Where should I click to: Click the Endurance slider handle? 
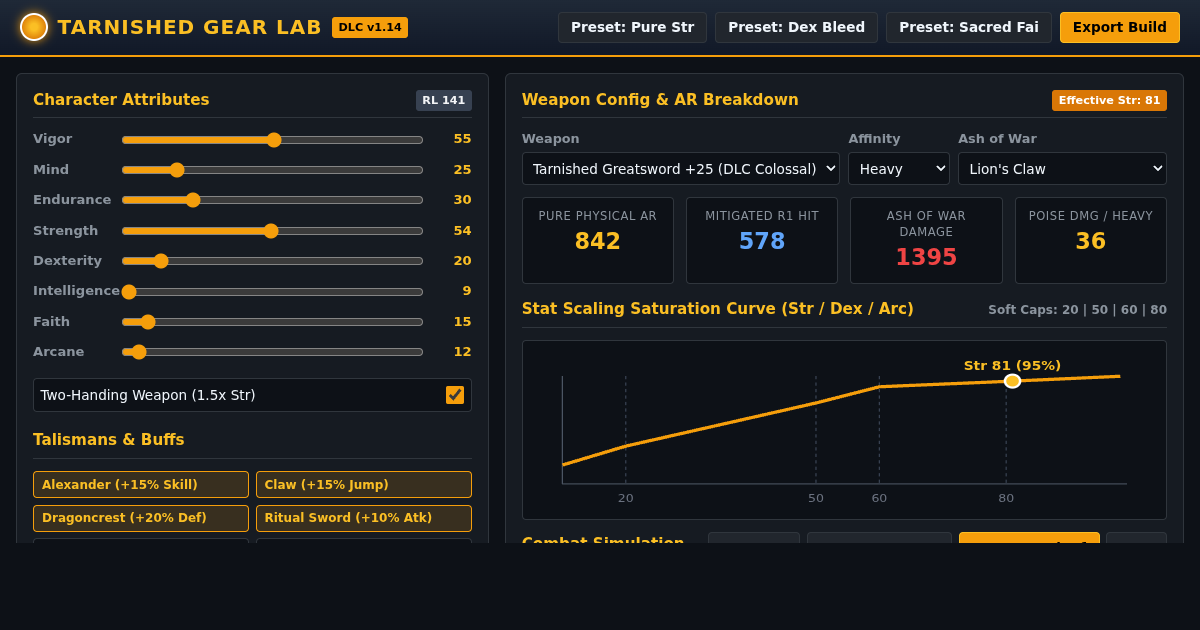pyautogui.click(x=193, y=200)
